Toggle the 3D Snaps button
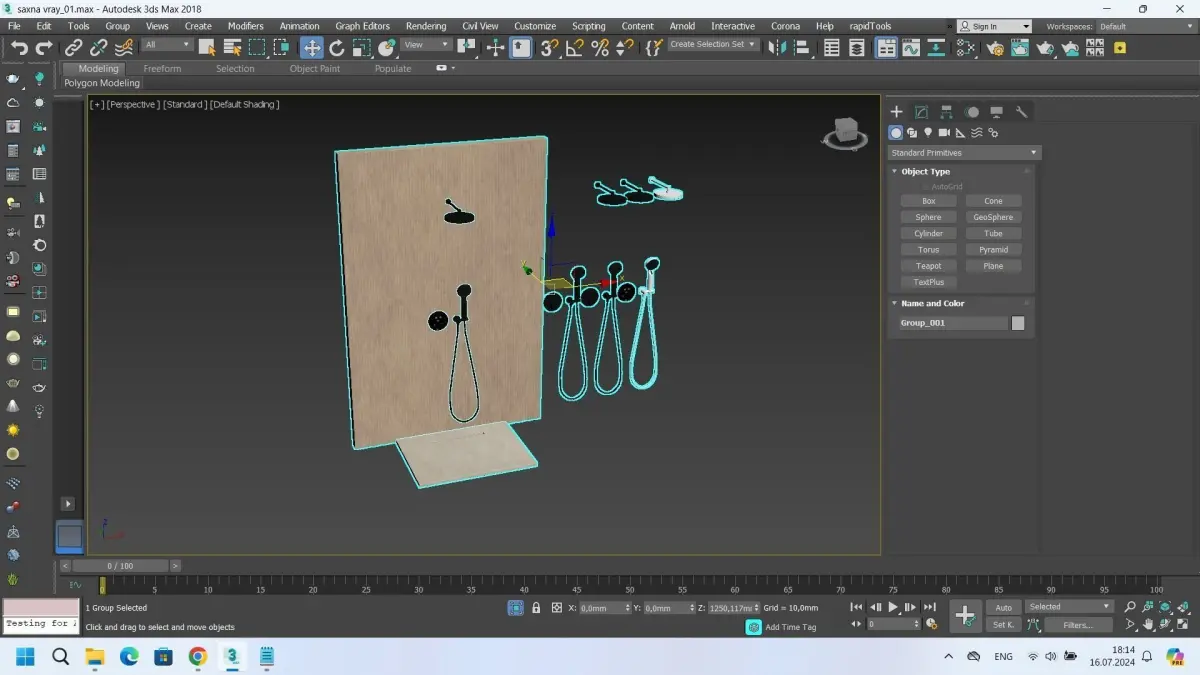This screenshot has width=1200, height=675. click(x=549, y=47)
